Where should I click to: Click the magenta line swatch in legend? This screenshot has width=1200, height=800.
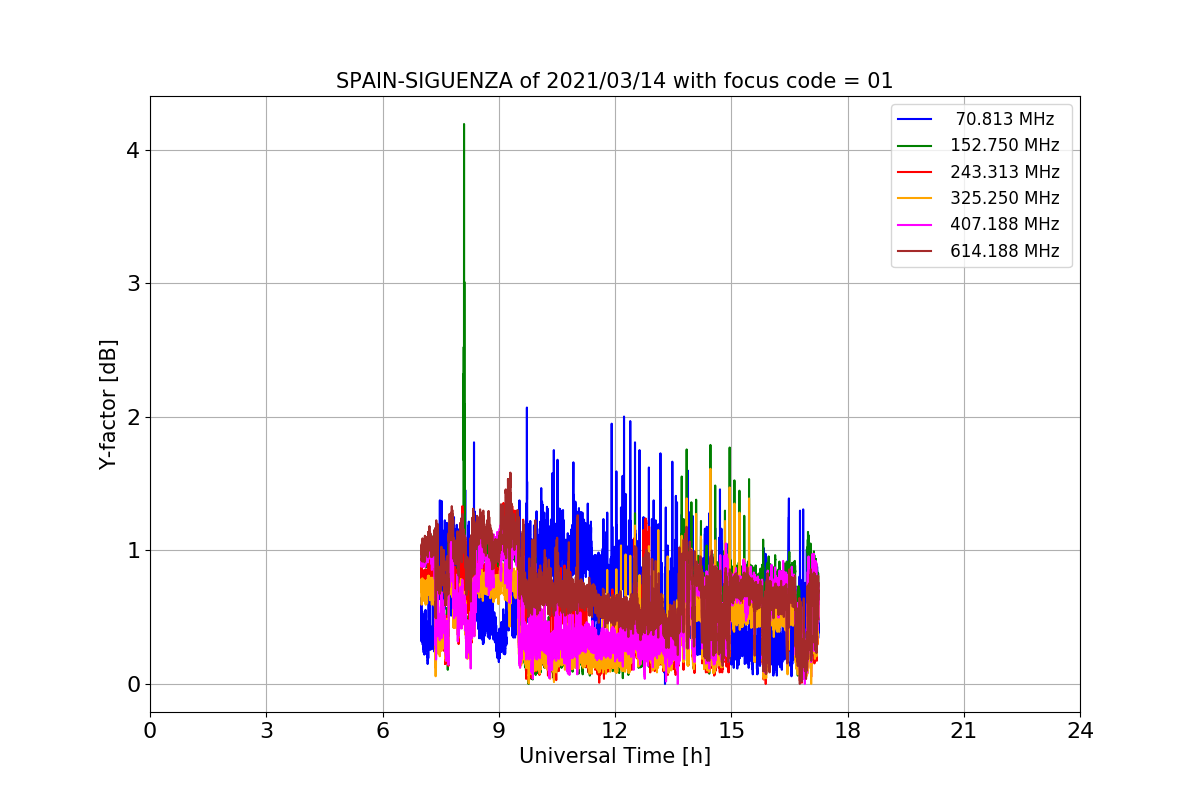pyautogui.click(x=915, y=225)
